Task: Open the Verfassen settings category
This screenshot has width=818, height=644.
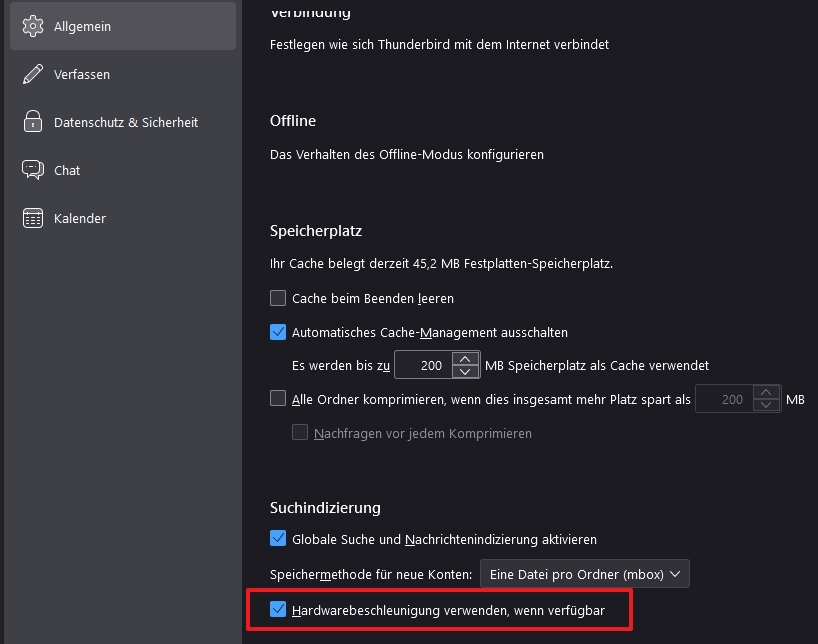Action: (82, 74)
